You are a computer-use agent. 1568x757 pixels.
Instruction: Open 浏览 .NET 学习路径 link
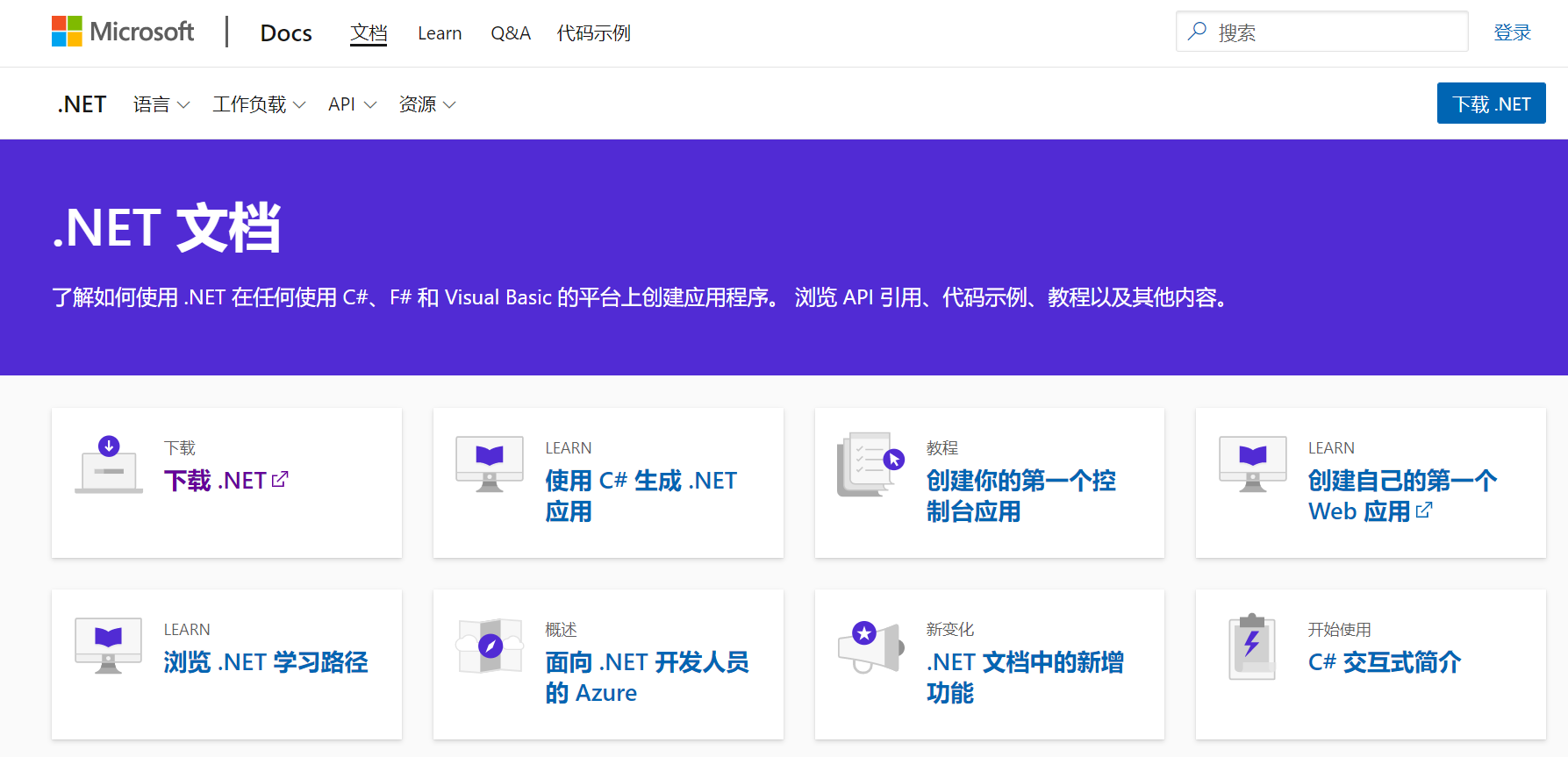(266, 662)
